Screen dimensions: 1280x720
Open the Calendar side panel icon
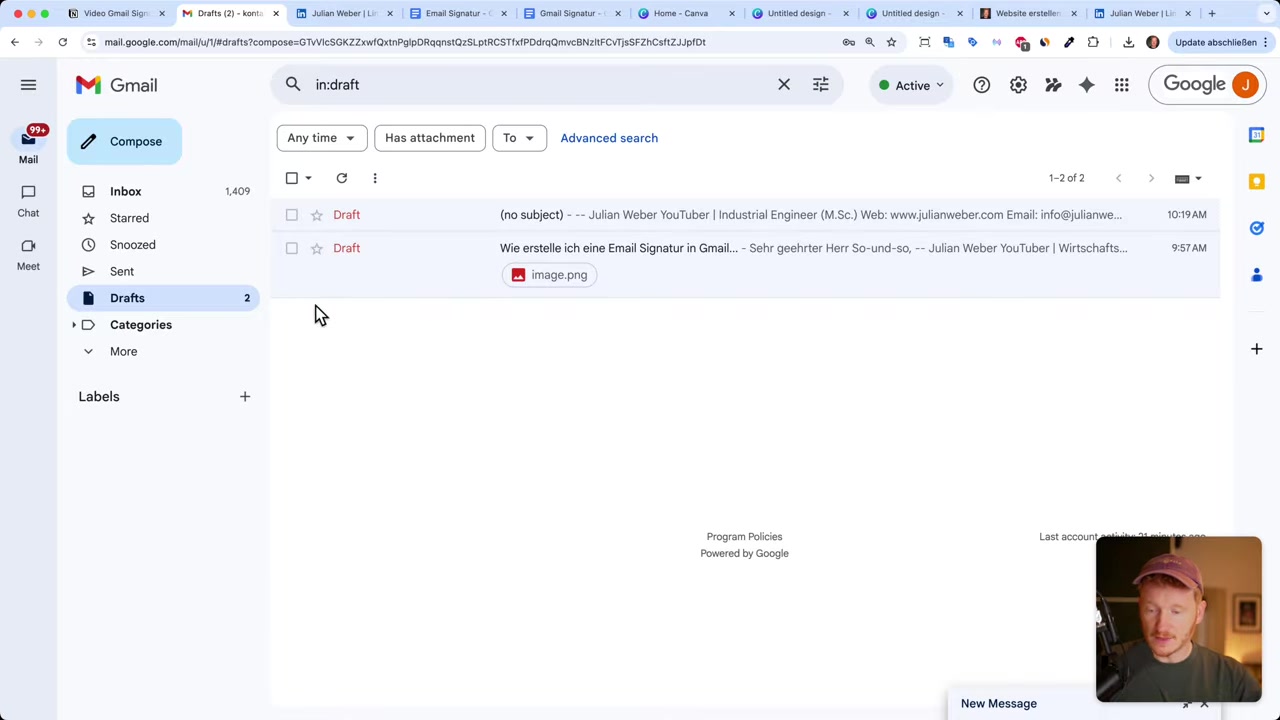[1256, 135]
